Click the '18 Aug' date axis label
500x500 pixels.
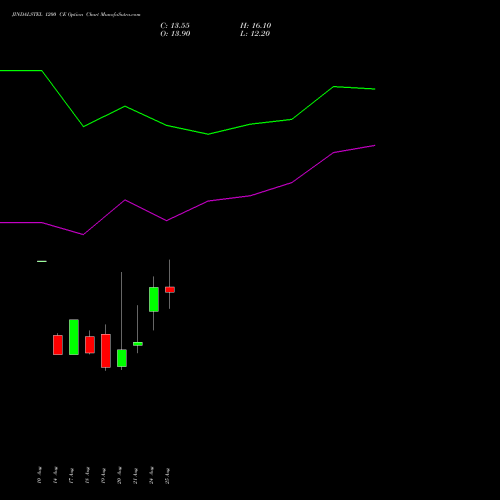pyautogui.click(x=87, y=475)
